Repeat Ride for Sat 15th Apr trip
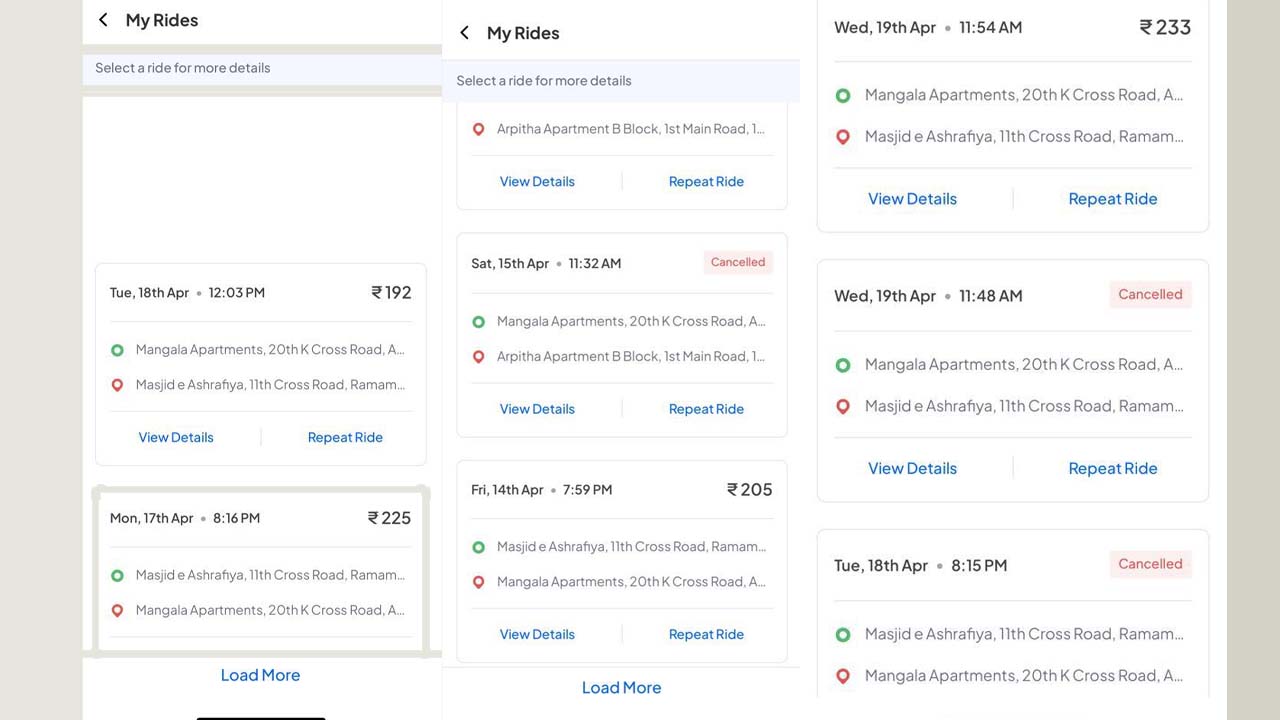This screenshot has height=720, width=1280. point(706,409)
